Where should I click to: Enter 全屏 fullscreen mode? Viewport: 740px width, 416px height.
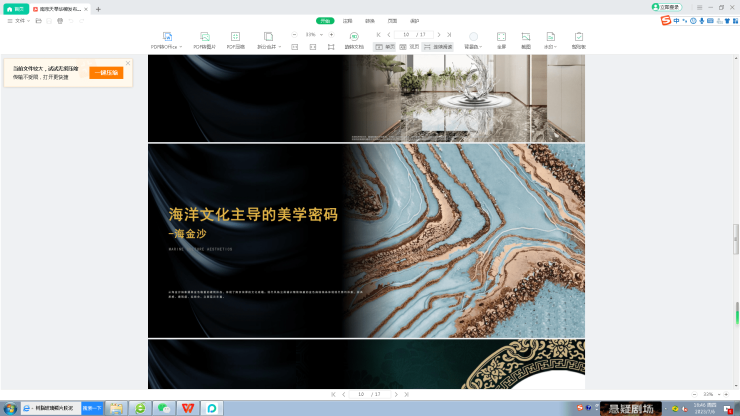501,36
